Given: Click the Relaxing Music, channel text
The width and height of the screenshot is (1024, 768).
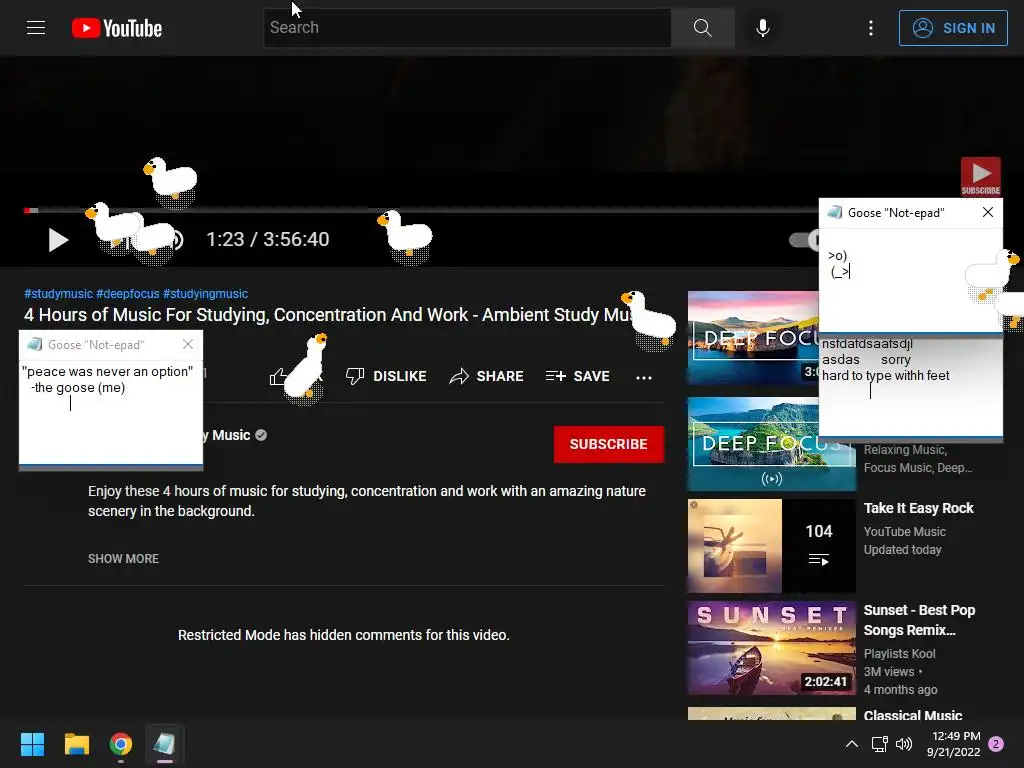Looking at the screenshot, I should coord(905,450).
